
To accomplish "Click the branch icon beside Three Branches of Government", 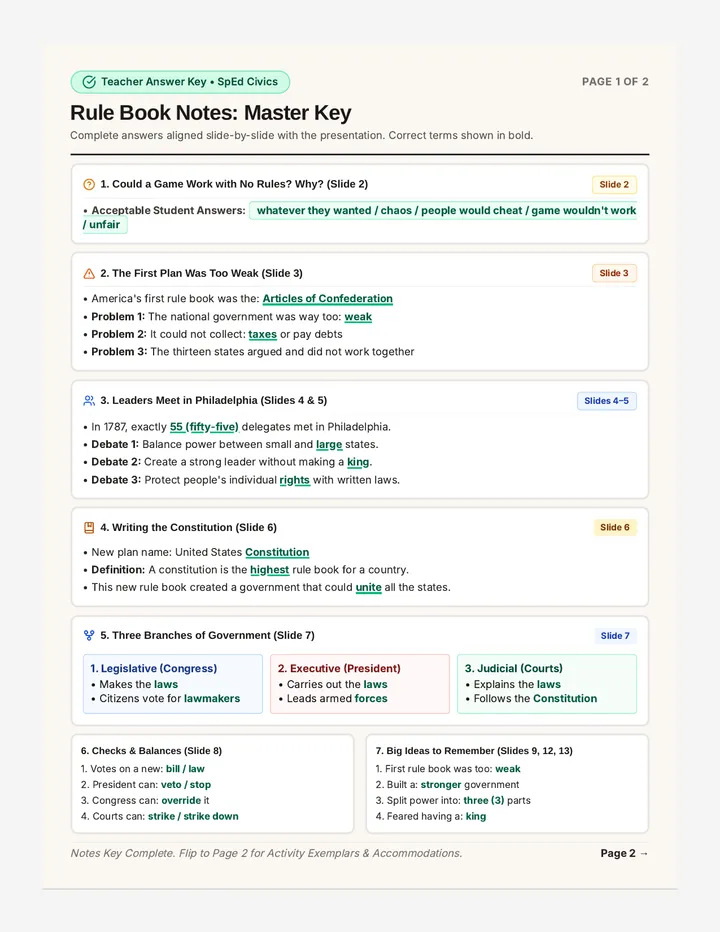I will (x=89, y=635).
